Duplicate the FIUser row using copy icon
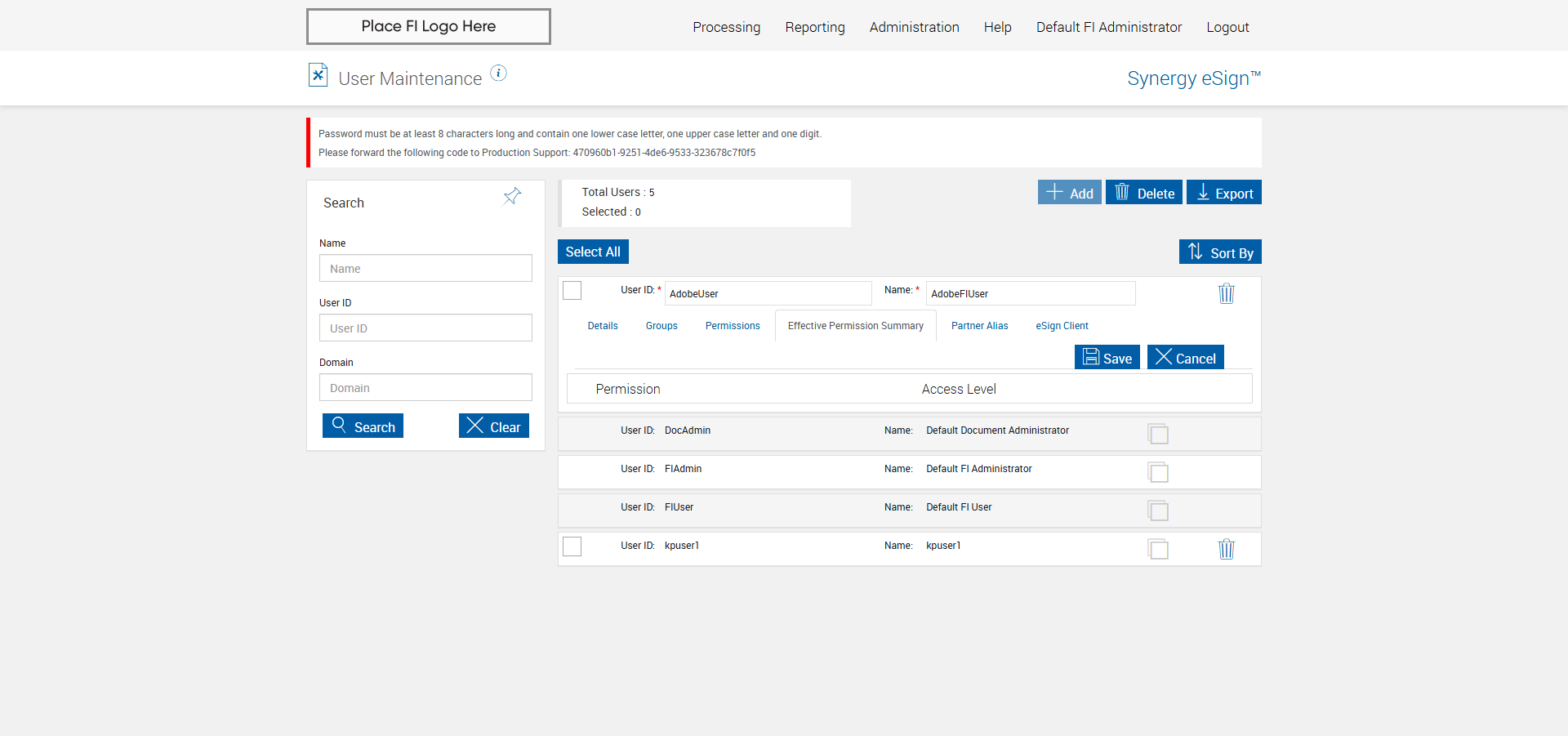The height and width of the screenshot is (736, 1568). (1158, 511)
